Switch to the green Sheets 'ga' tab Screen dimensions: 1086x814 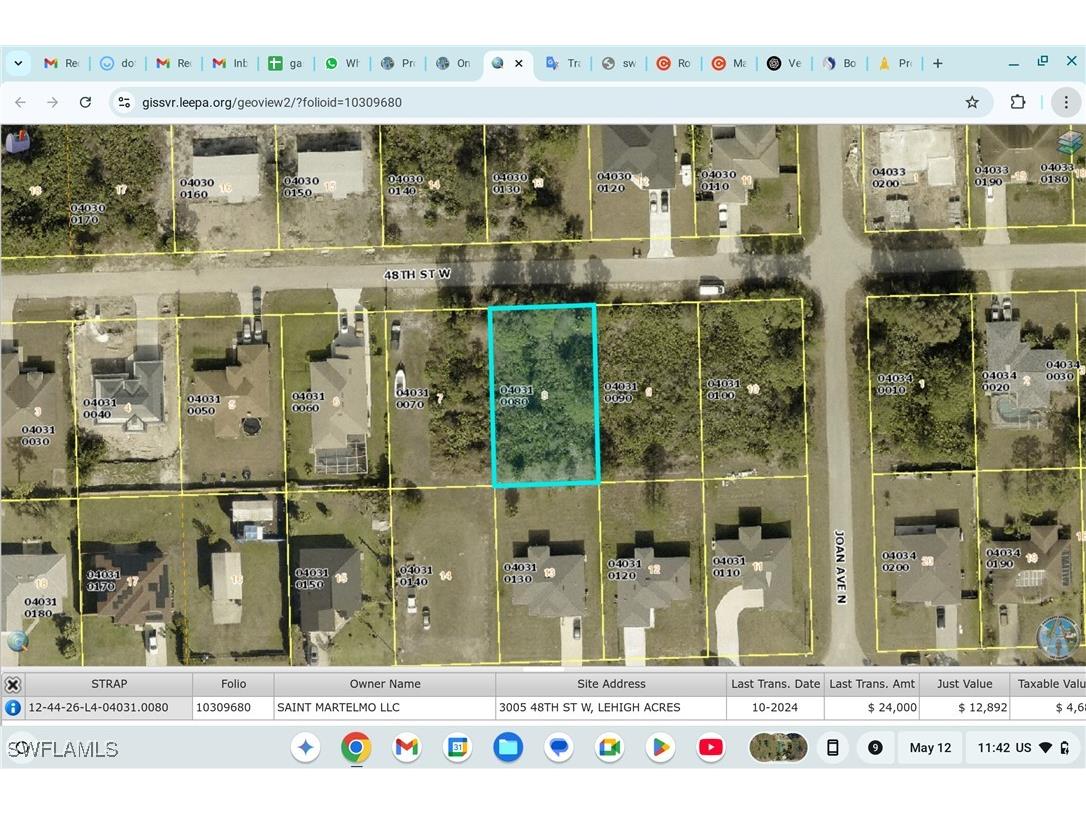(285, 63)
